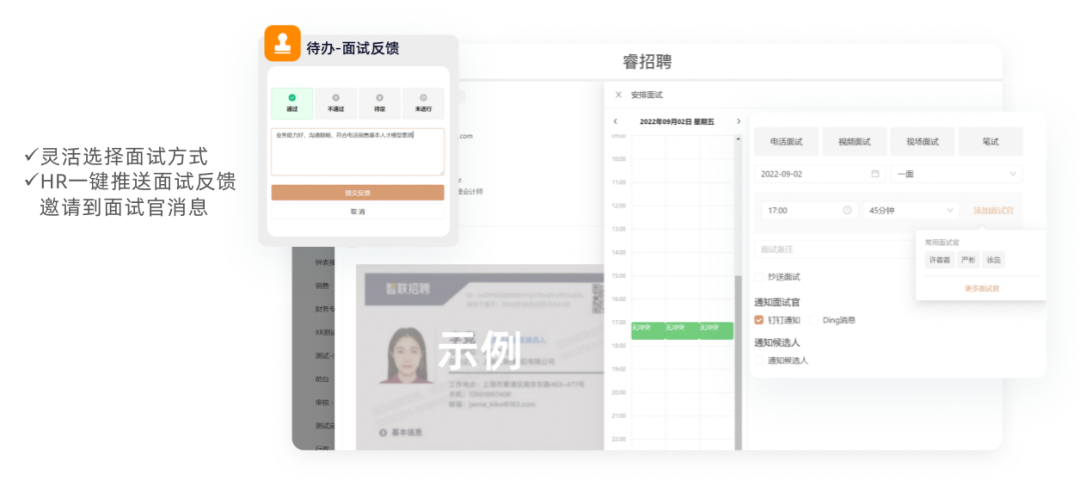Close the 安排面试 panel with X

(x=618, y=95)
